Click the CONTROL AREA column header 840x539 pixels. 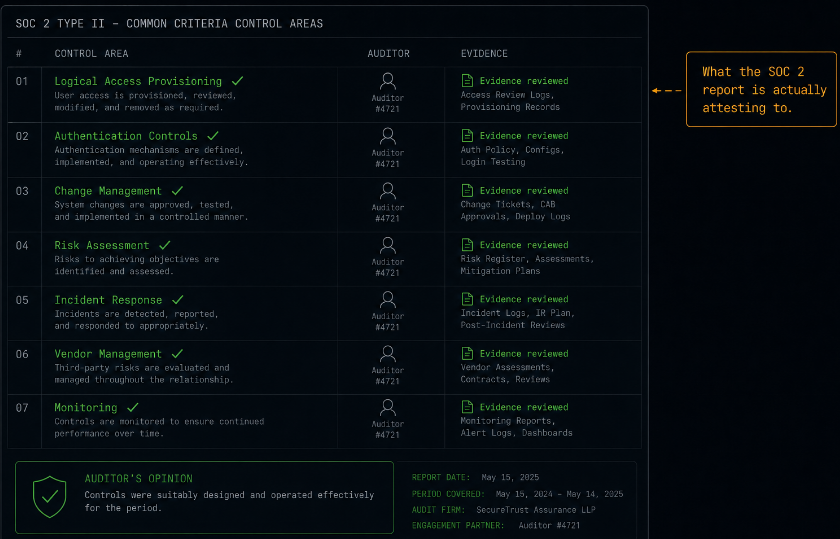[91, 54]
